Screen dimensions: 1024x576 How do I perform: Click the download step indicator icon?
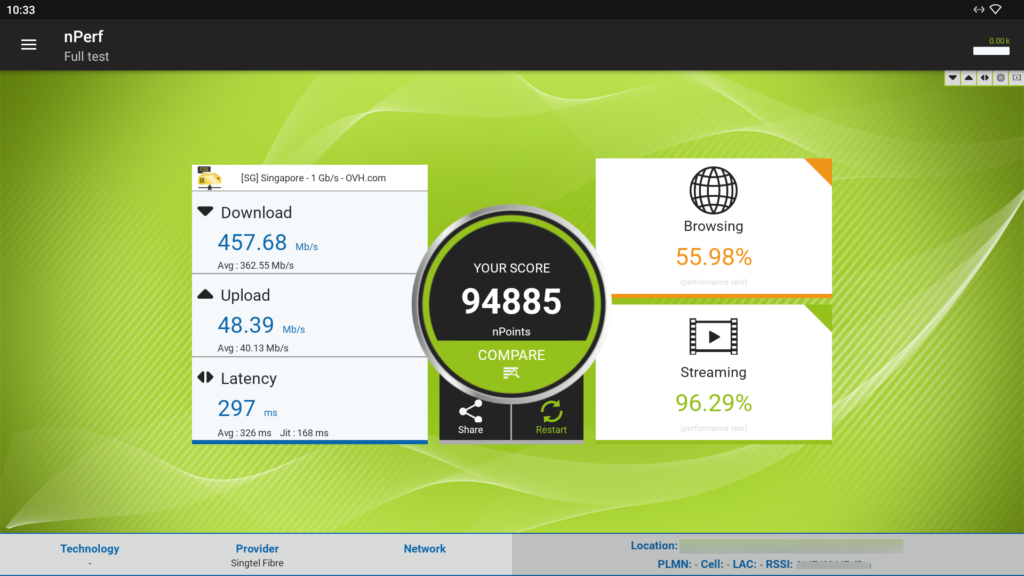[x=953, y=78]
